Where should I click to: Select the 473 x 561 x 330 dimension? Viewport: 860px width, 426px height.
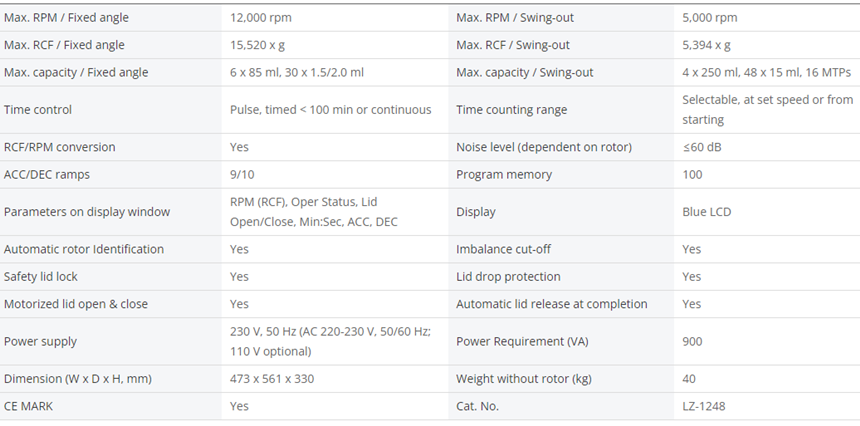pyautogui.click(x=273, y=379)
